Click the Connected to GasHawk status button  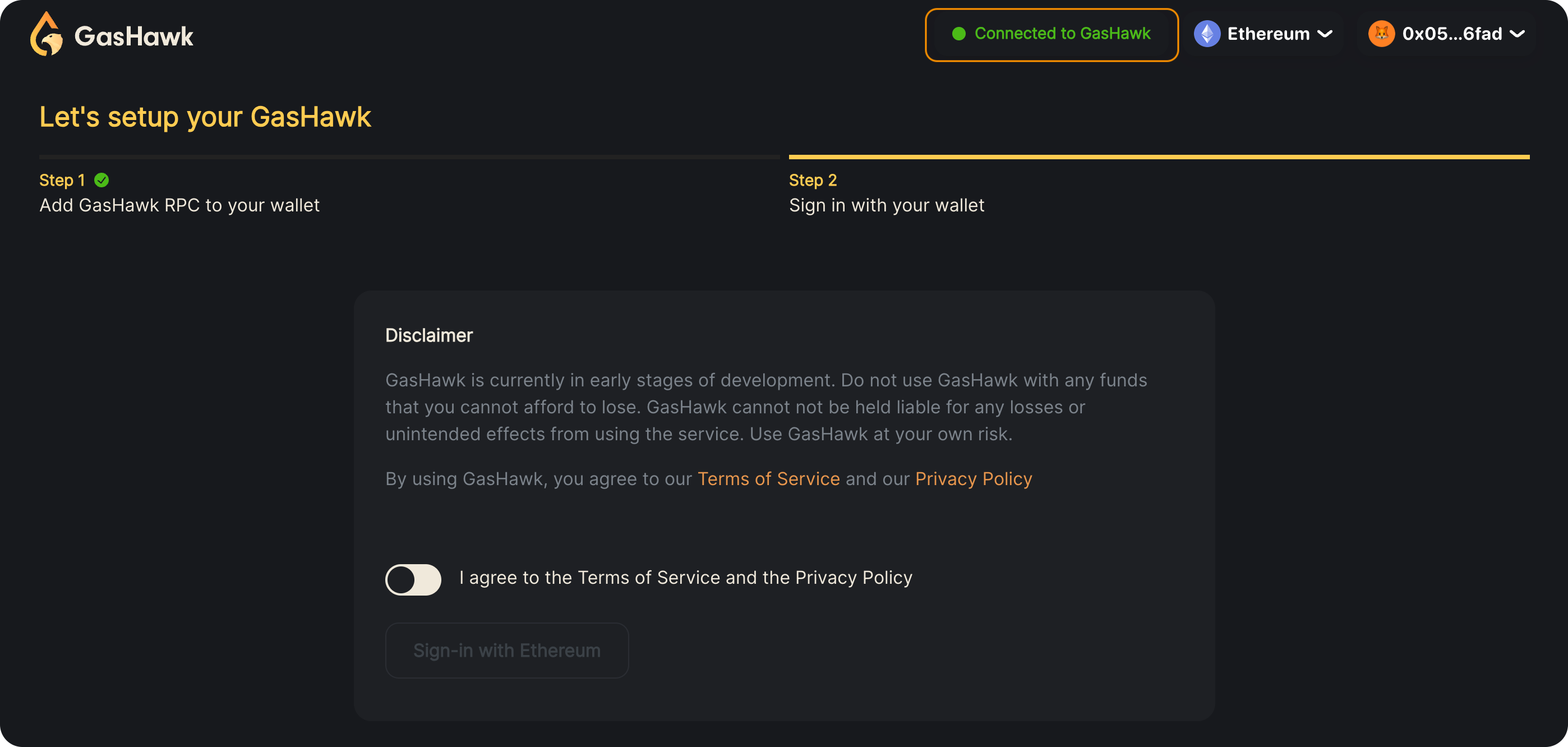pyautogui.click(x=1051, y=35)
